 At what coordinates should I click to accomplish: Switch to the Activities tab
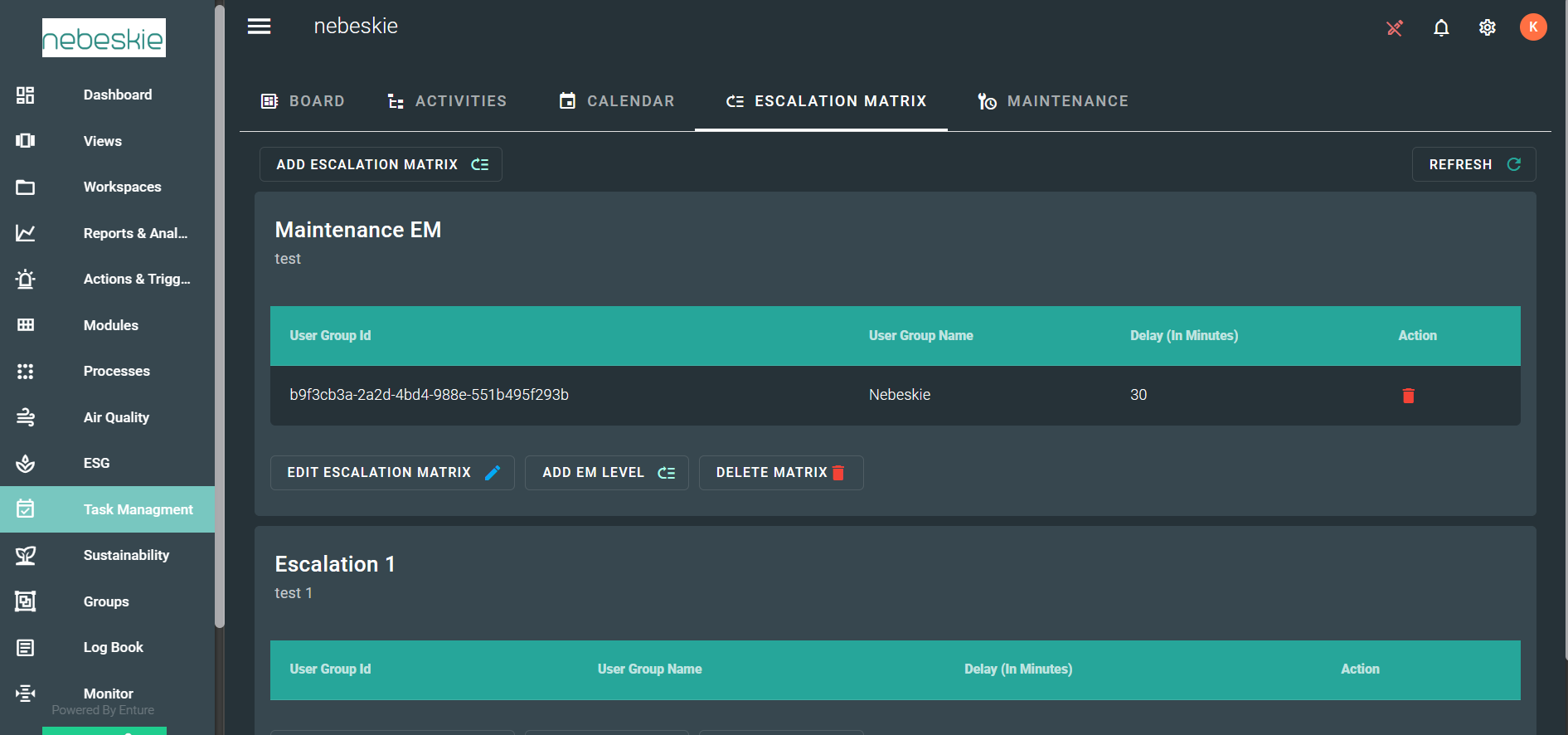coord(447,101)
